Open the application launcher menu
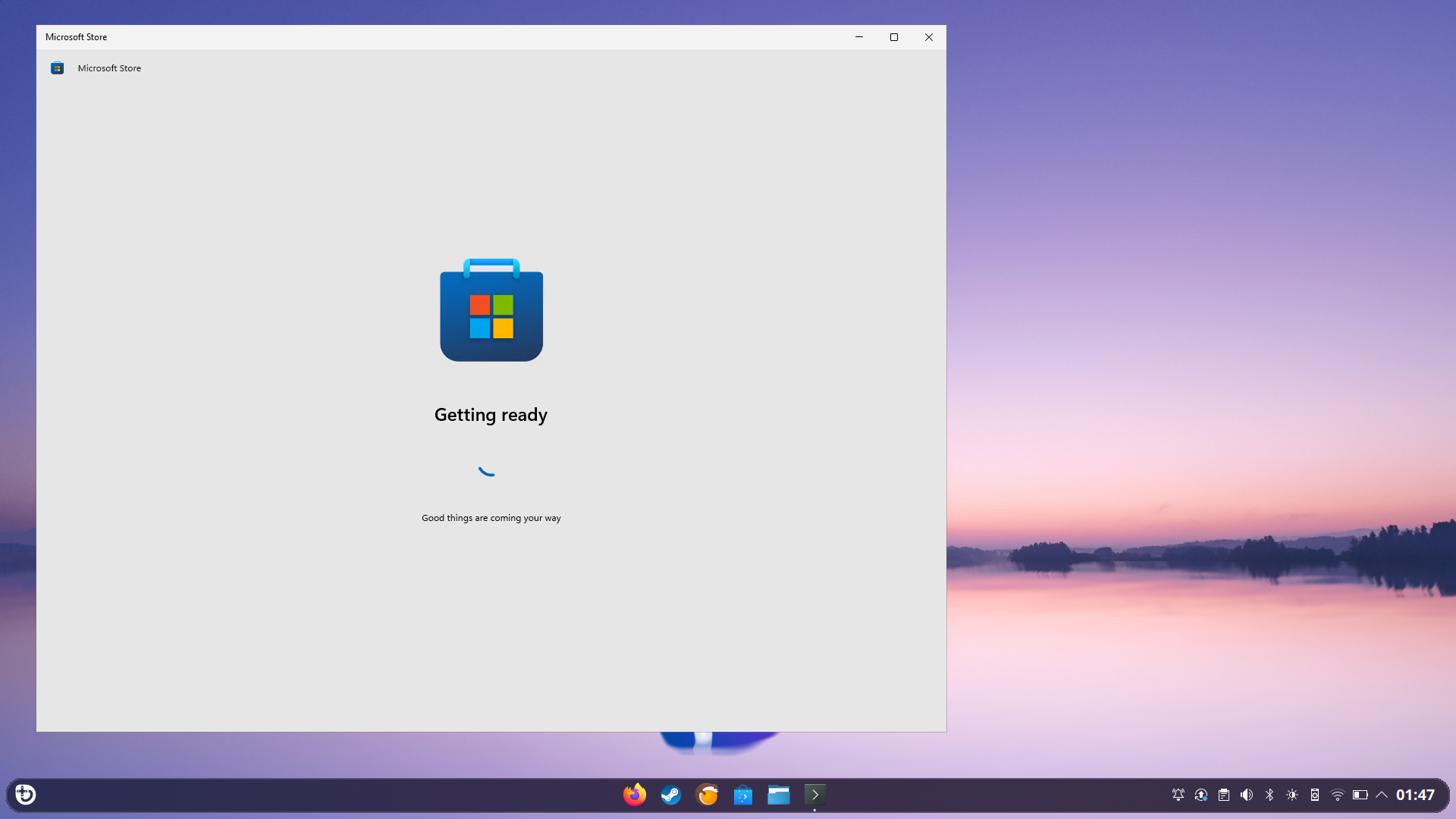Image resolution: width=1456 pixels, height=819 pixels. click(26, 794)
